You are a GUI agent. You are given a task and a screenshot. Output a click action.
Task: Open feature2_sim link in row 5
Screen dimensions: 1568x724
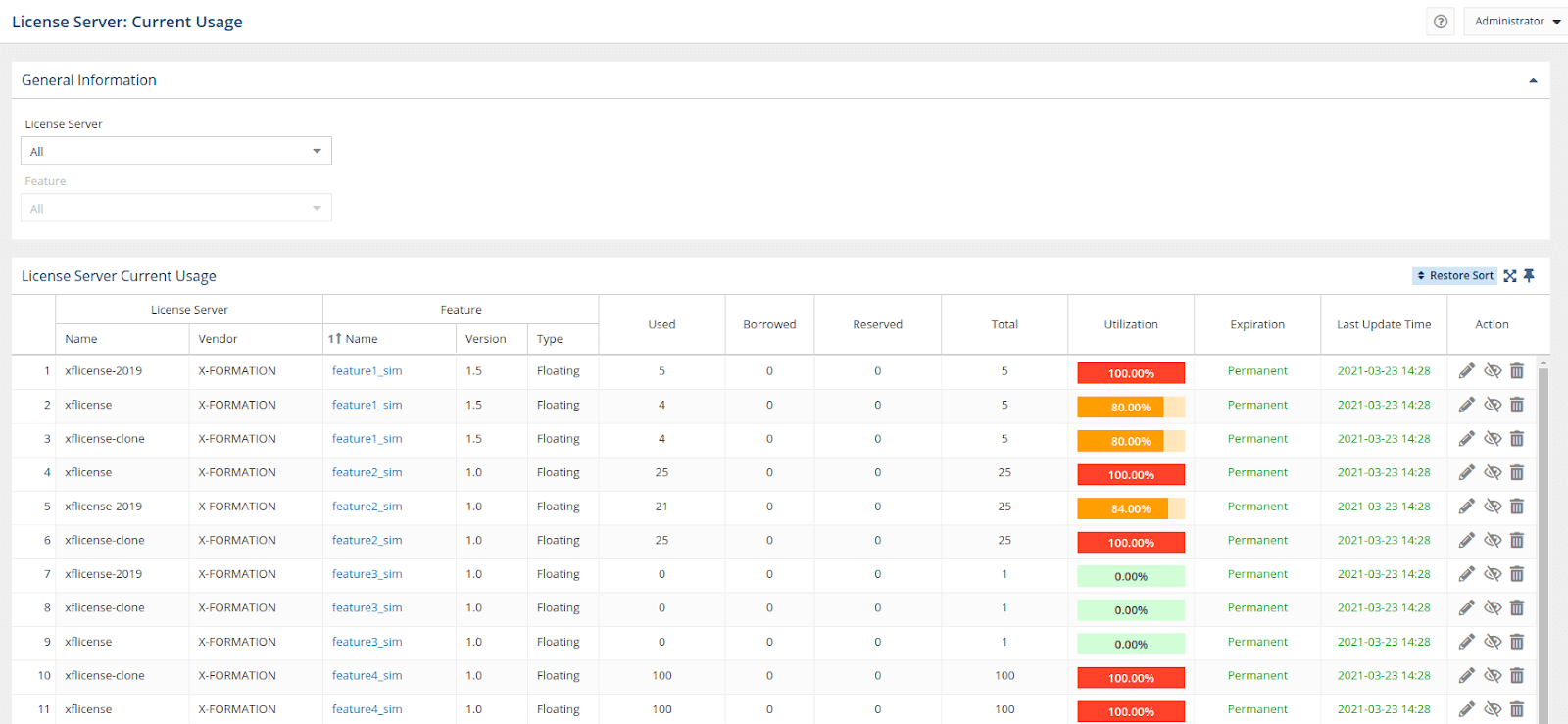tap(367, 507)
